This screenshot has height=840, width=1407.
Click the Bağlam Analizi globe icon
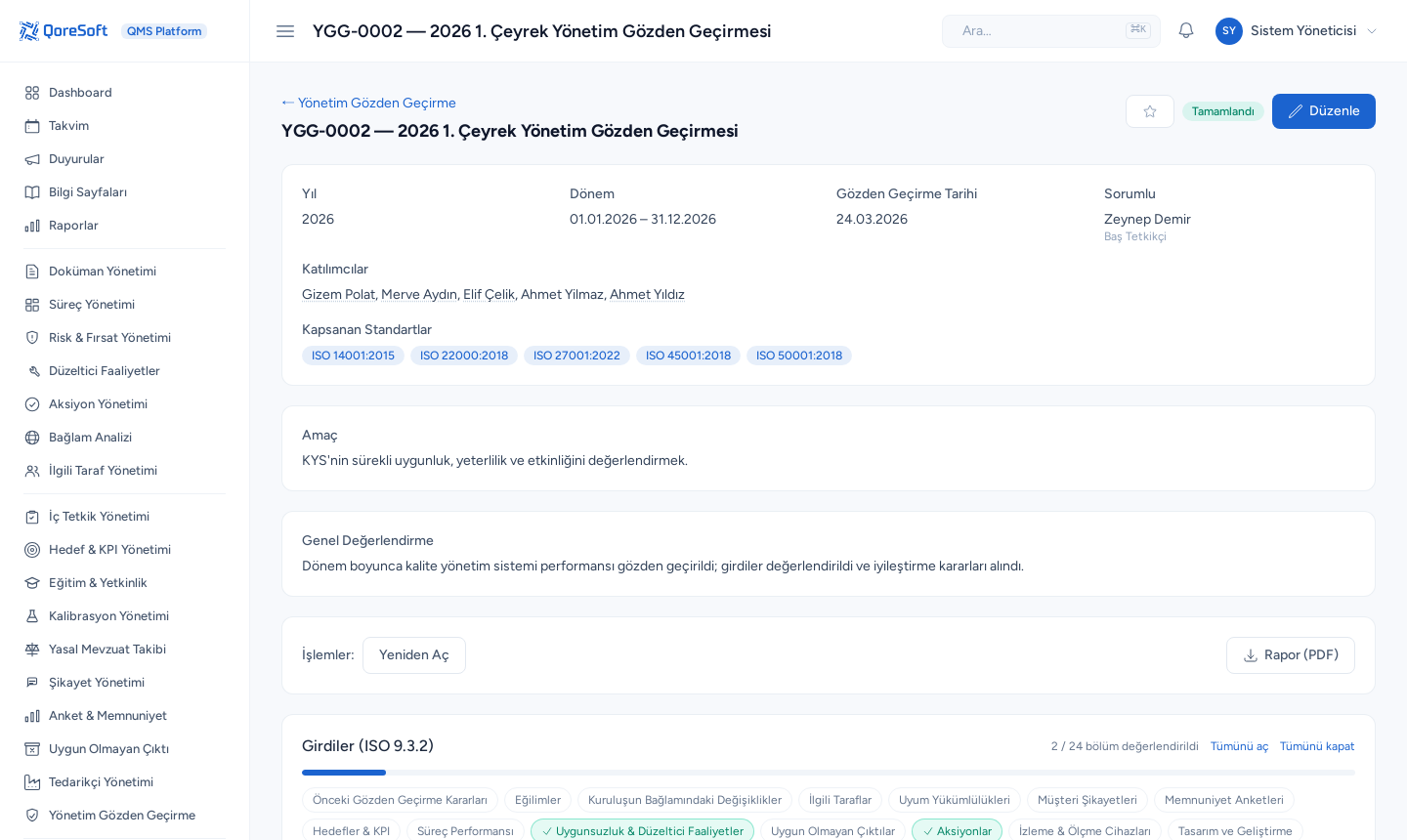pyautogui.click(x=32, y=438)
